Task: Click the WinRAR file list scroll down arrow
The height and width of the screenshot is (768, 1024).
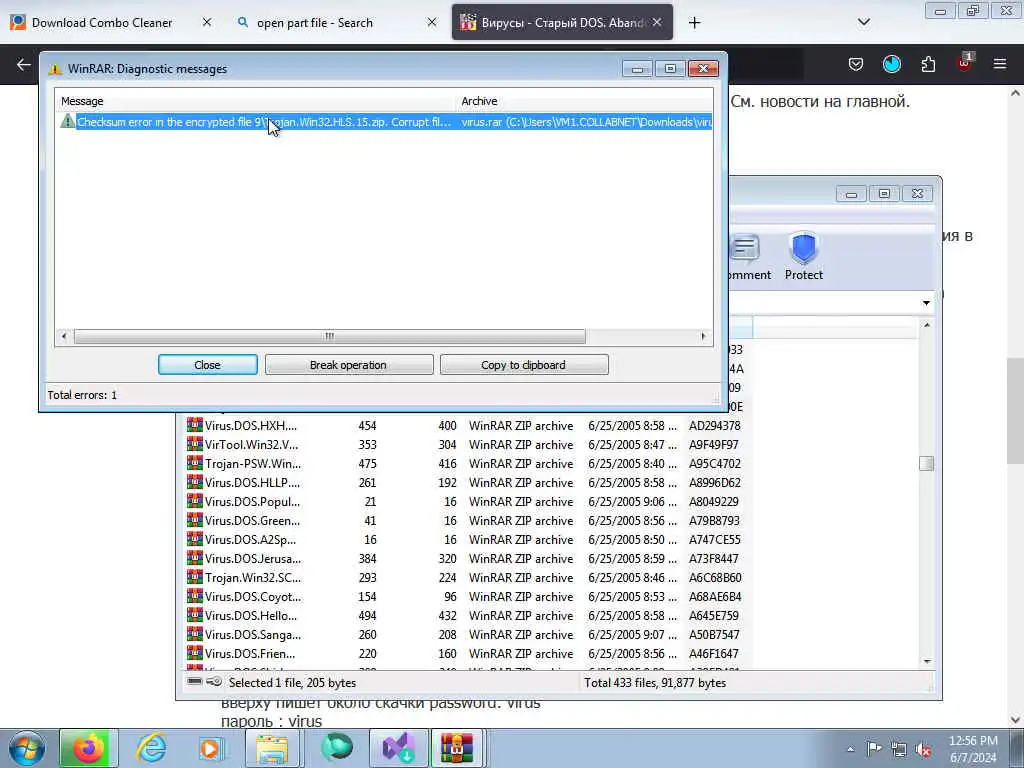Action: (926, 661)
